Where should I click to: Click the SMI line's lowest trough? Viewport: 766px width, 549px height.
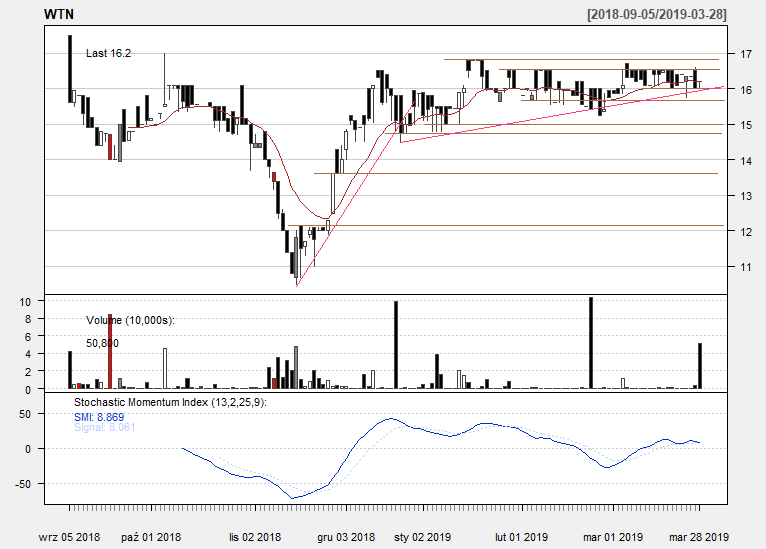coord(293,498)
